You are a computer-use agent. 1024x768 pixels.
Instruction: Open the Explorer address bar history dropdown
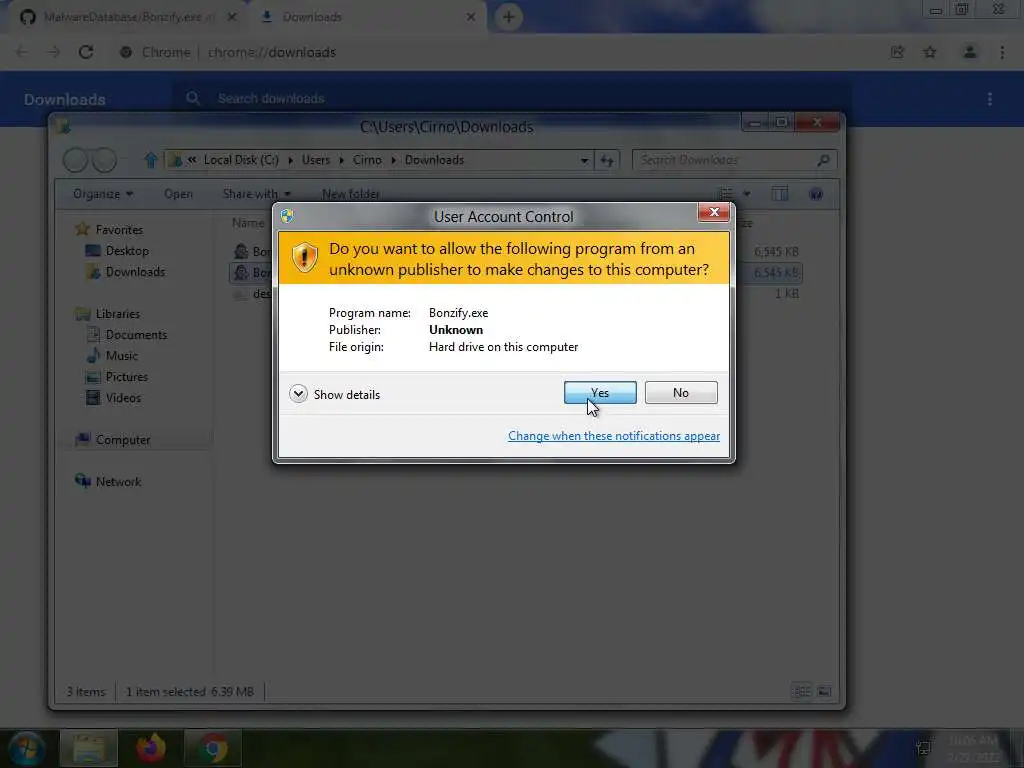[584, 160]
